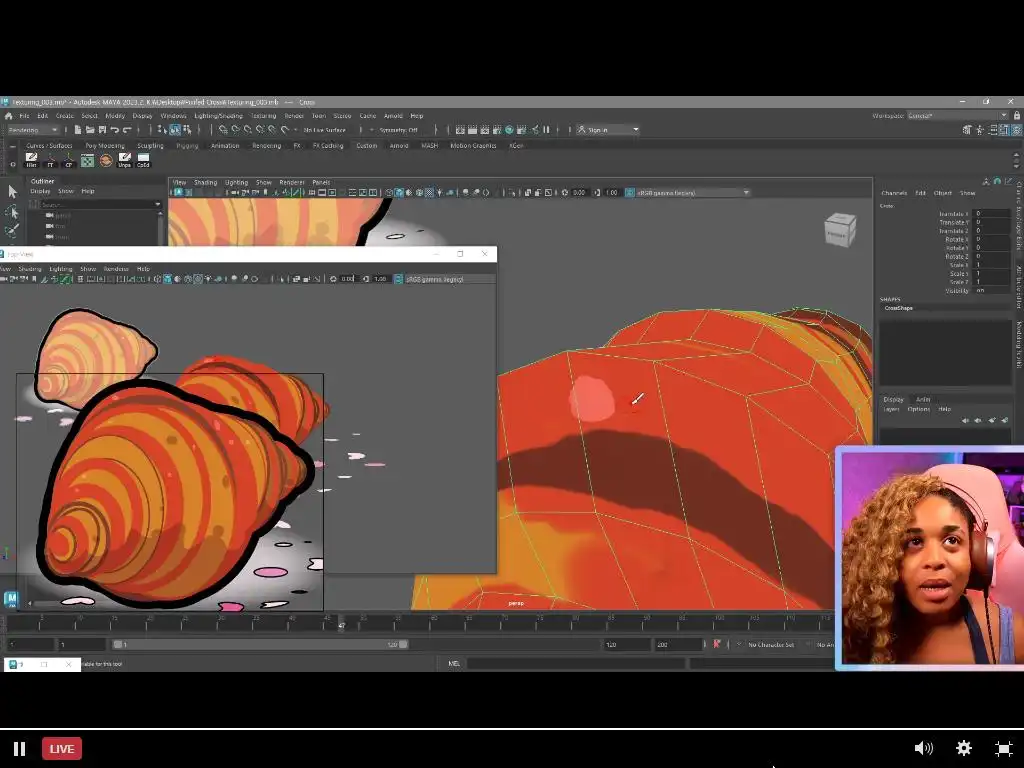
Task: Click the New Scene icon in the status line
Action: pos(78,130)
